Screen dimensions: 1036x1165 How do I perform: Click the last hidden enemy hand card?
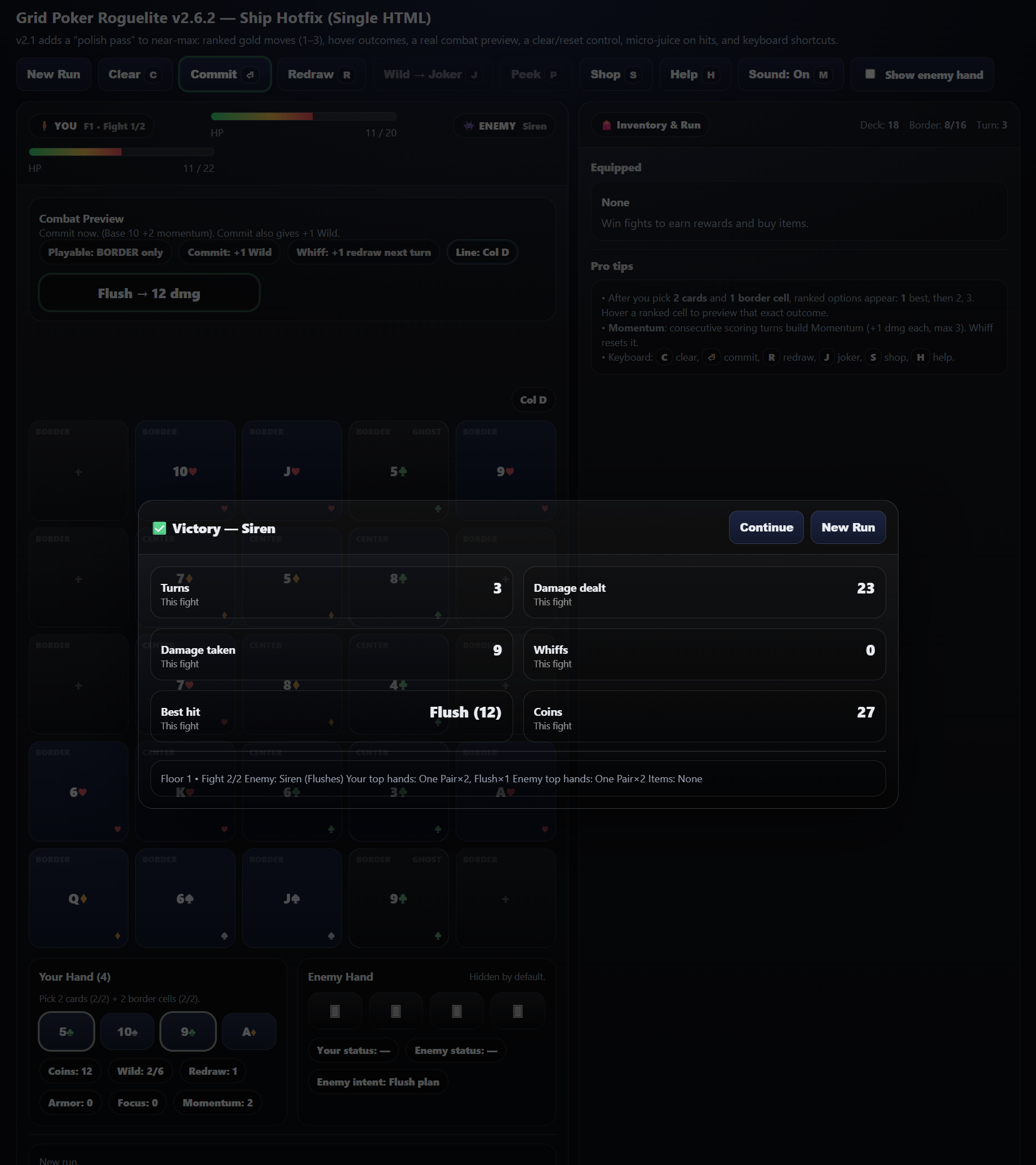pos(518,1011)
